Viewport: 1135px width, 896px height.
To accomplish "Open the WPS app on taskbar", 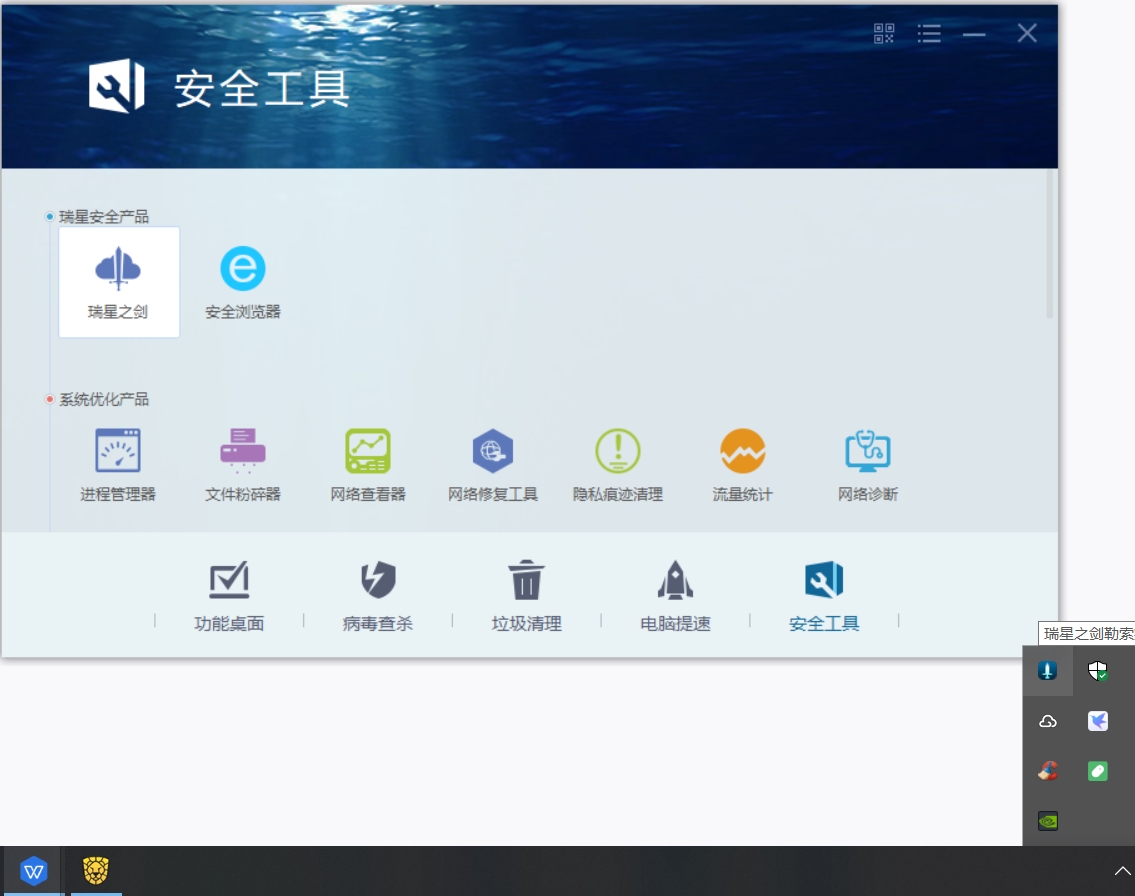I will point(33,871).
